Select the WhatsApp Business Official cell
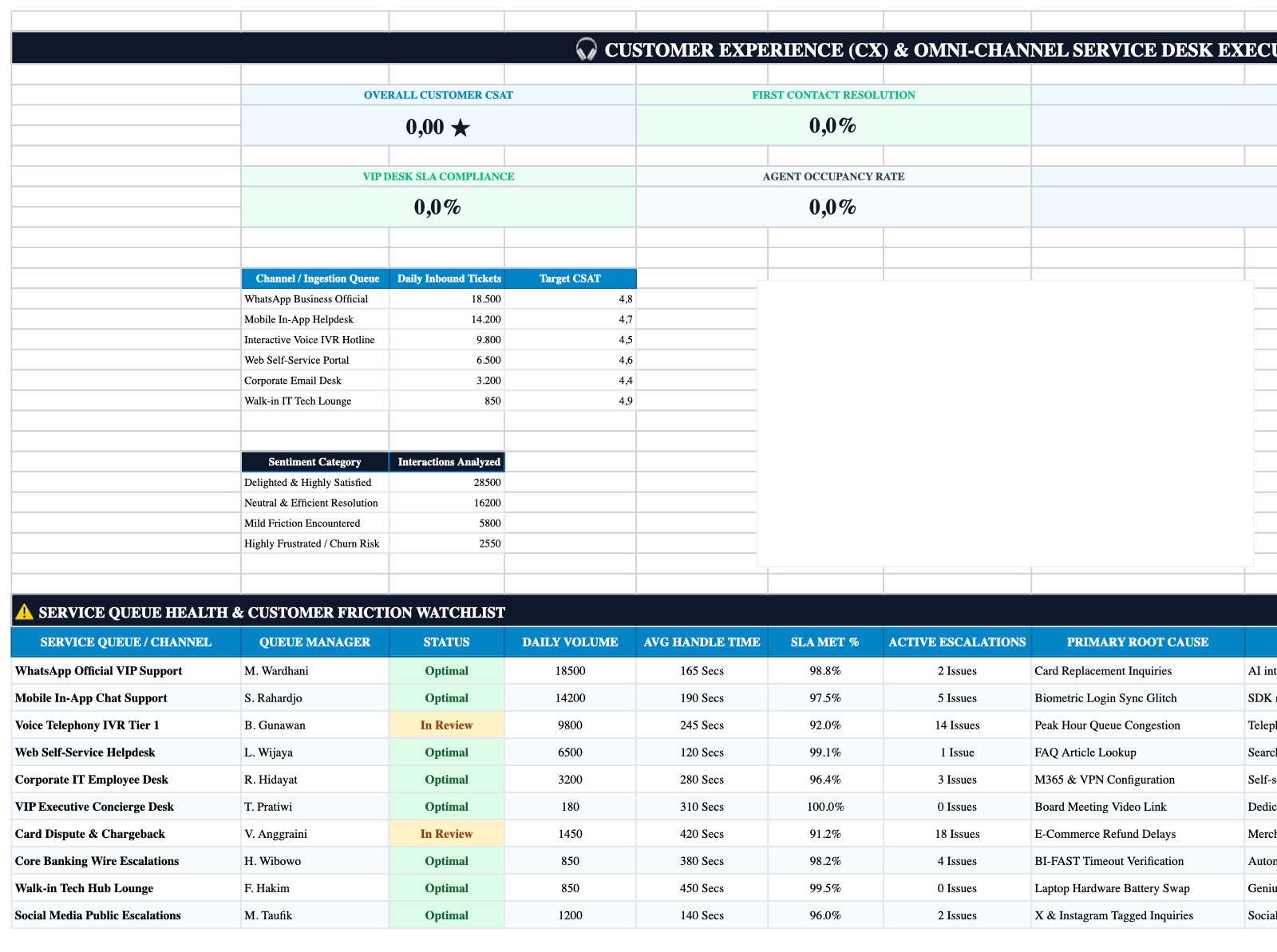The width and height of the screenshot is (1277, 952). click(315, 299)
